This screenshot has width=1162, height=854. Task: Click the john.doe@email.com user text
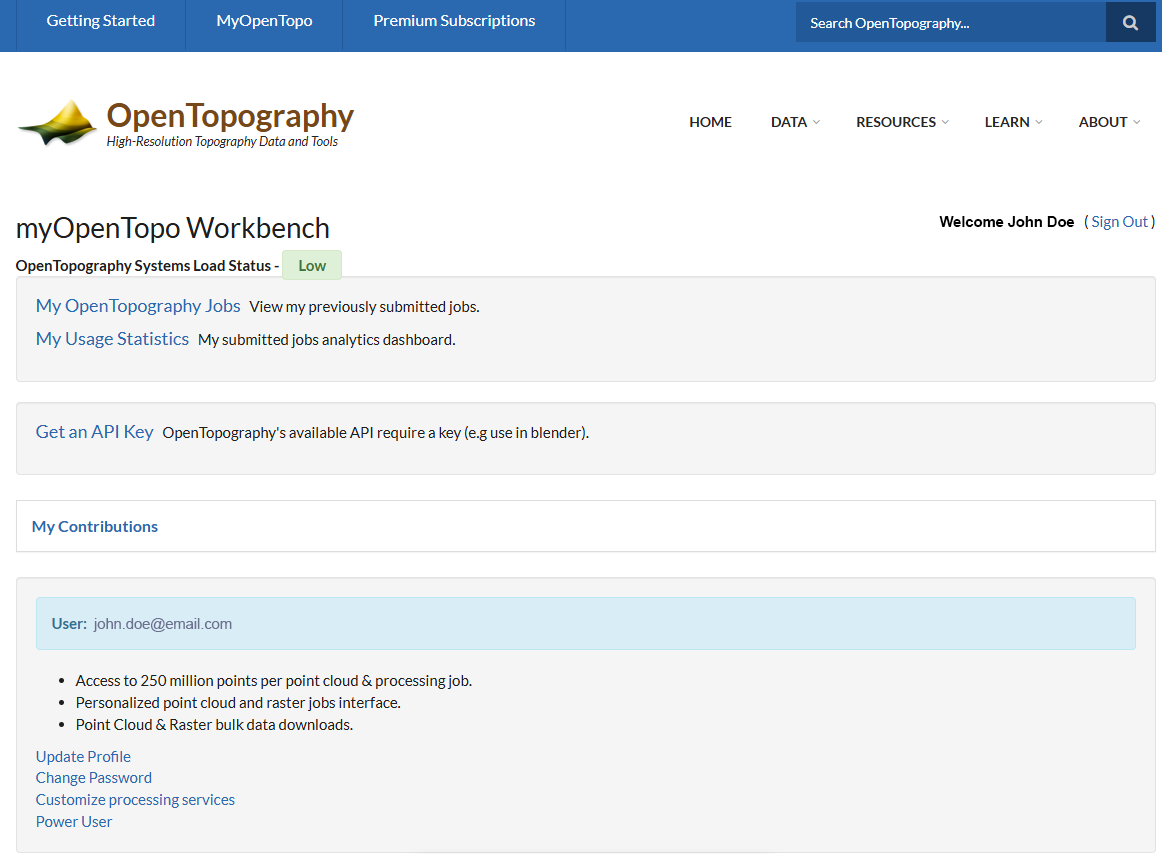(162, 624)
